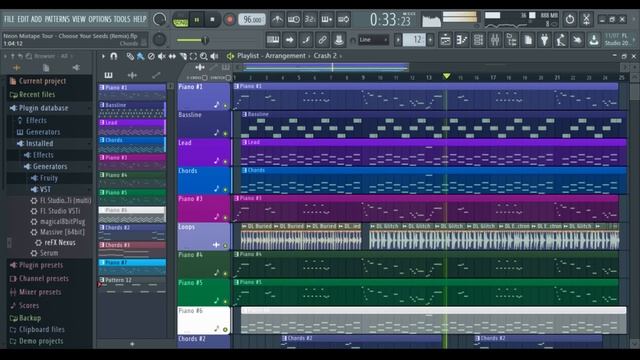Select the playlist Mute tool

tap(162, 56)
